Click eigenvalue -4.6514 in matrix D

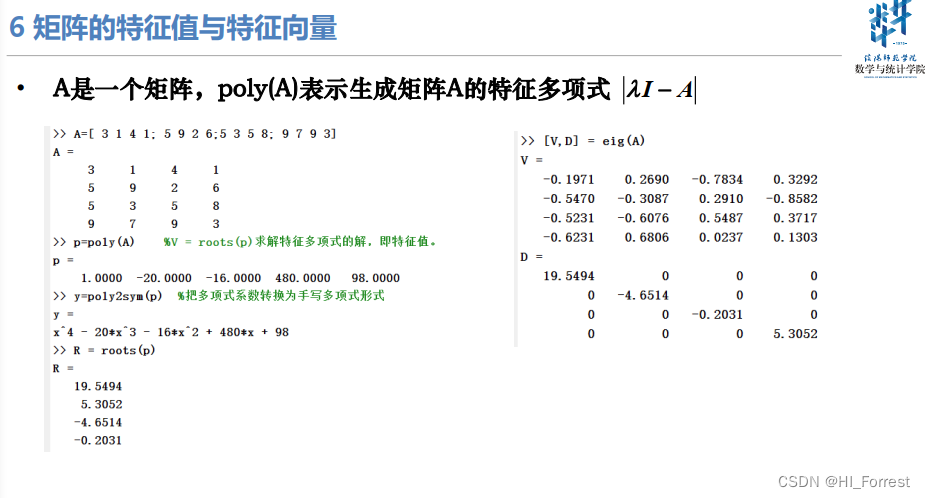click(x=643, y=296)
